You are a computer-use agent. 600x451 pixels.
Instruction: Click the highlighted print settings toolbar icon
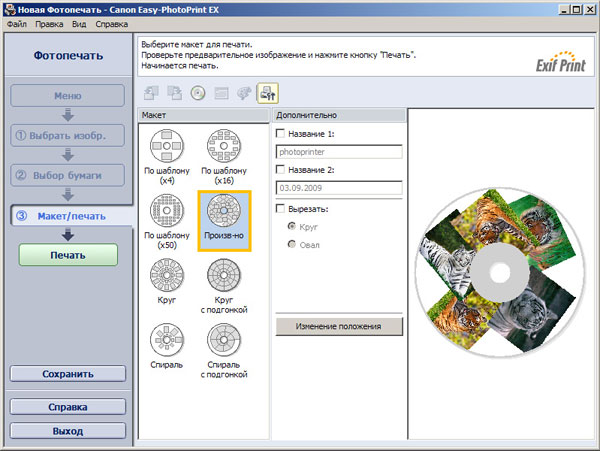[267, 93]
